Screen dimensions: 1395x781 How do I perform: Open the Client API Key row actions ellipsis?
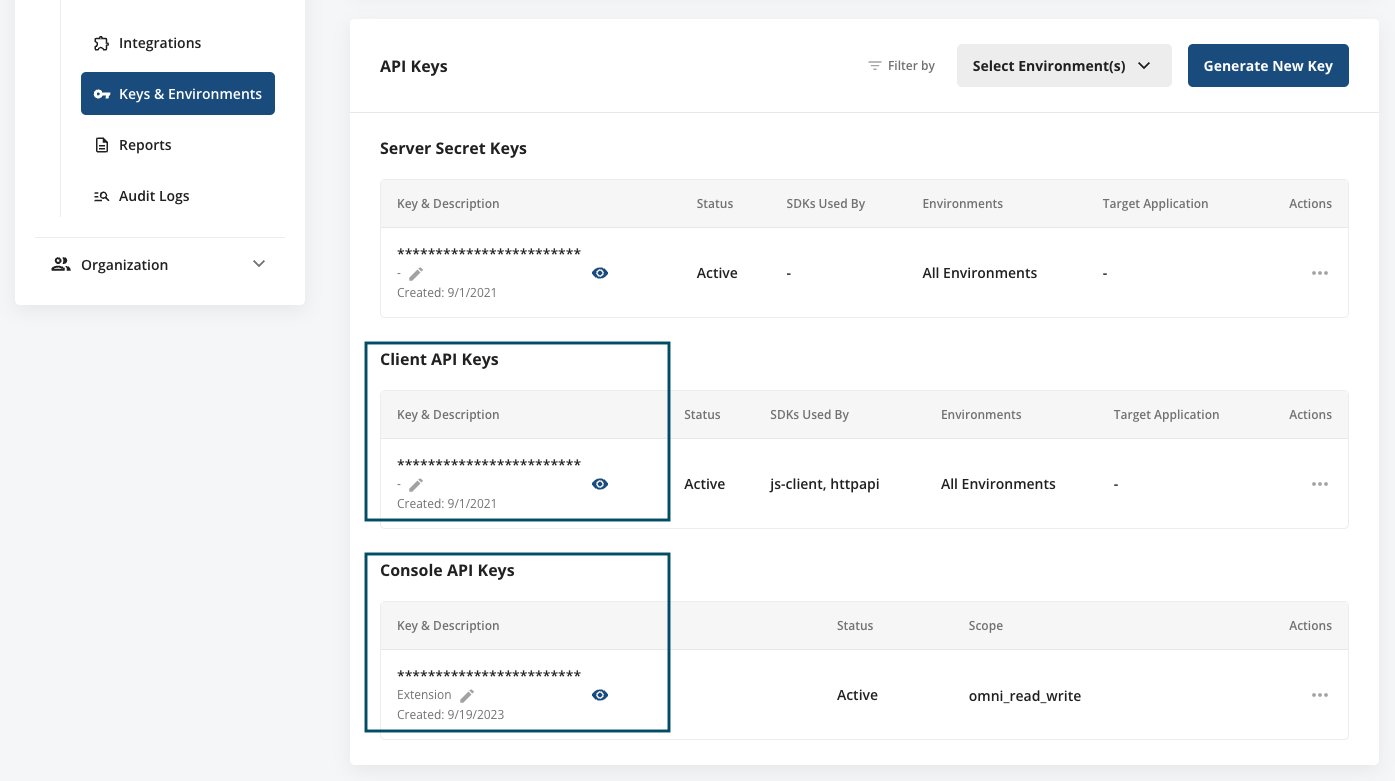click(x=1320, y=483)
